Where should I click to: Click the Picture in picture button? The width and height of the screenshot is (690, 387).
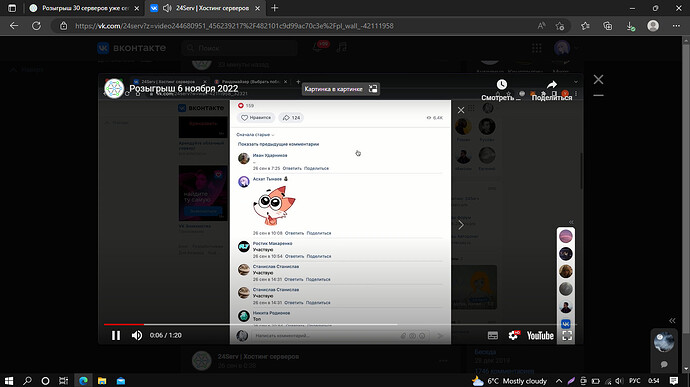click(x=341, y=89)
